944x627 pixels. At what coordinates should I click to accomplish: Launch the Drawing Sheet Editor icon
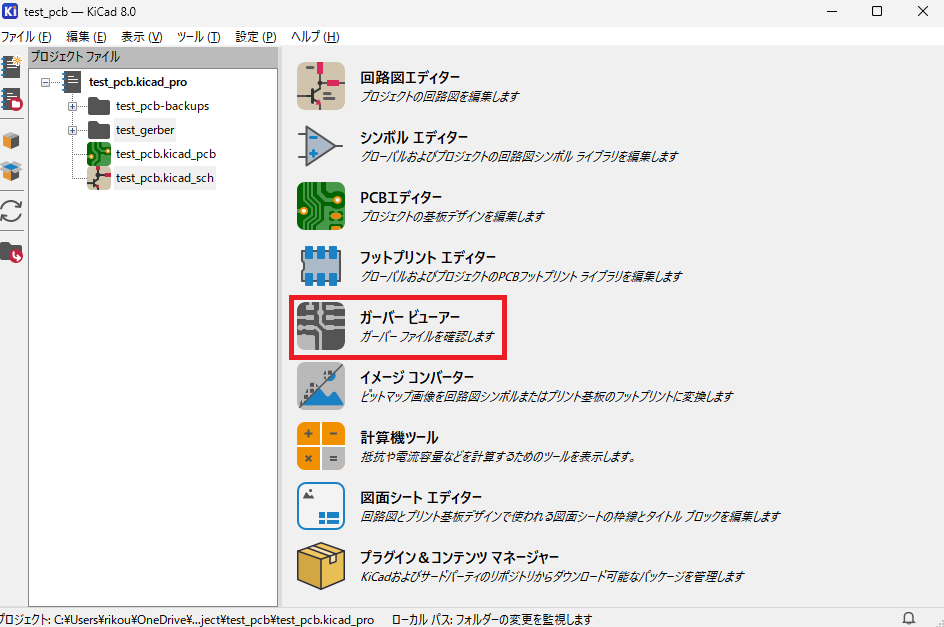[x=321, y=506]
